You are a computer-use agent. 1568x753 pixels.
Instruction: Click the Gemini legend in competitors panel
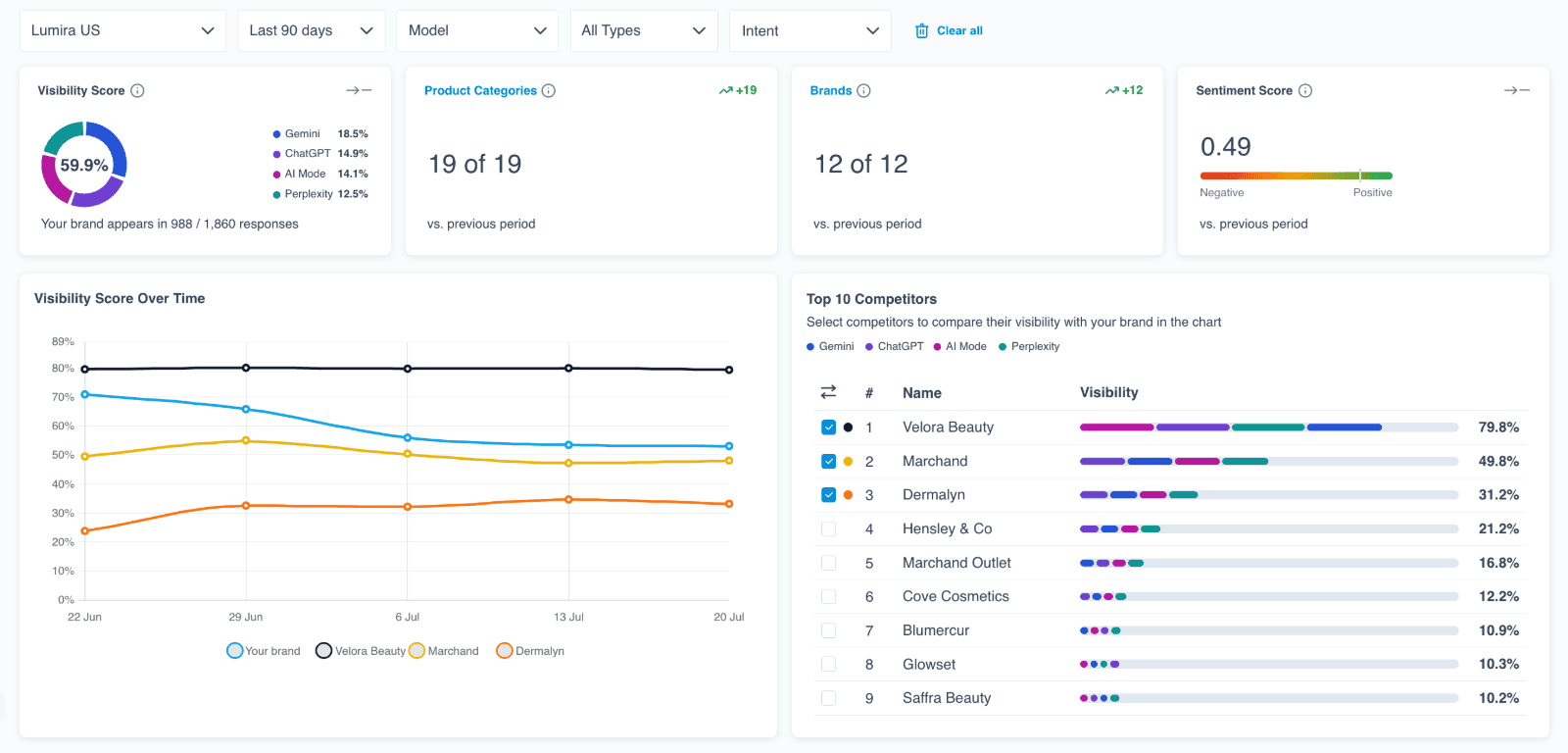(830, 346)
